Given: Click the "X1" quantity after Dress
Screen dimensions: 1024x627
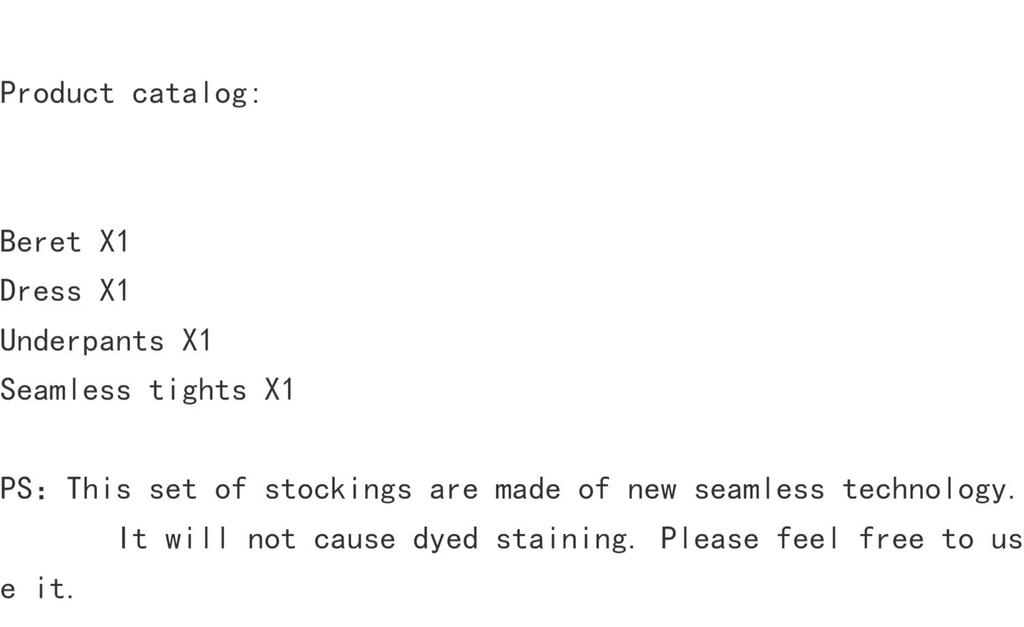Looking at the screenshot, I should pyautogui.click(x=114, y=291).
